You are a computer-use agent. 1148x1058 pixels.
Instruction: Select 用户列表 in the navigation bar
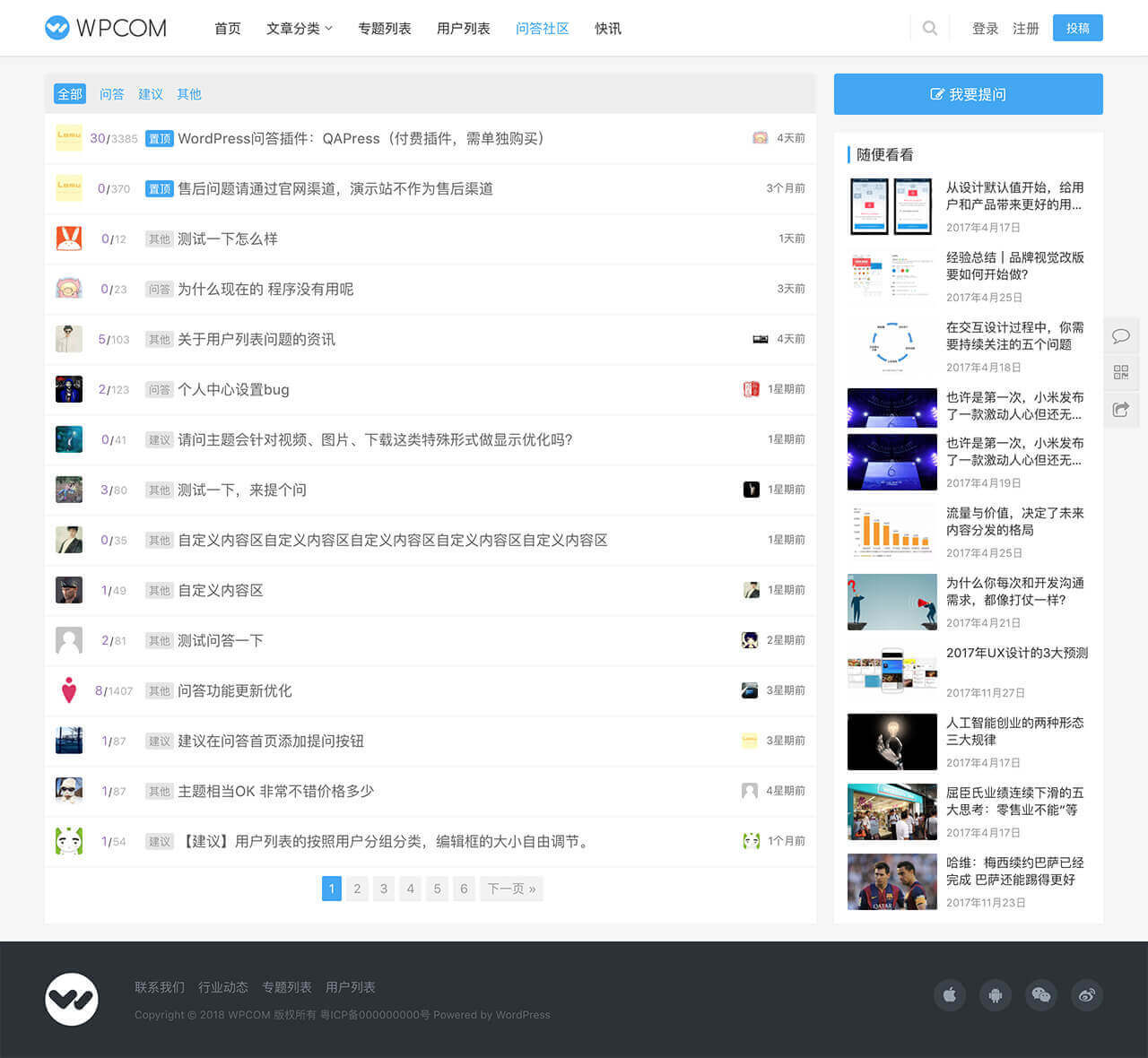[463, 28]
